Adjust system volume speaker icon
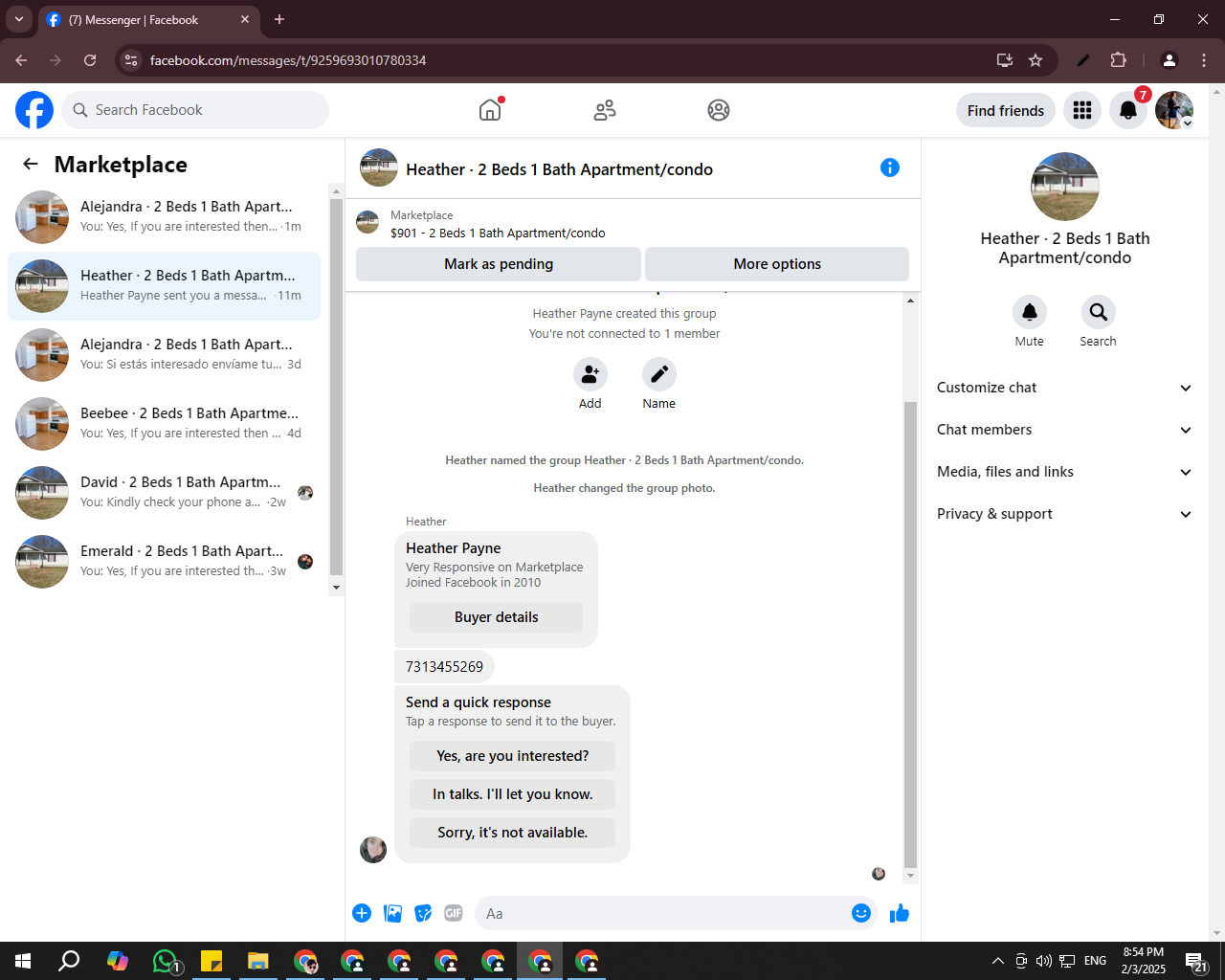The height and width of the screenshot is (980, 1225). click(x=1043, y=961)
